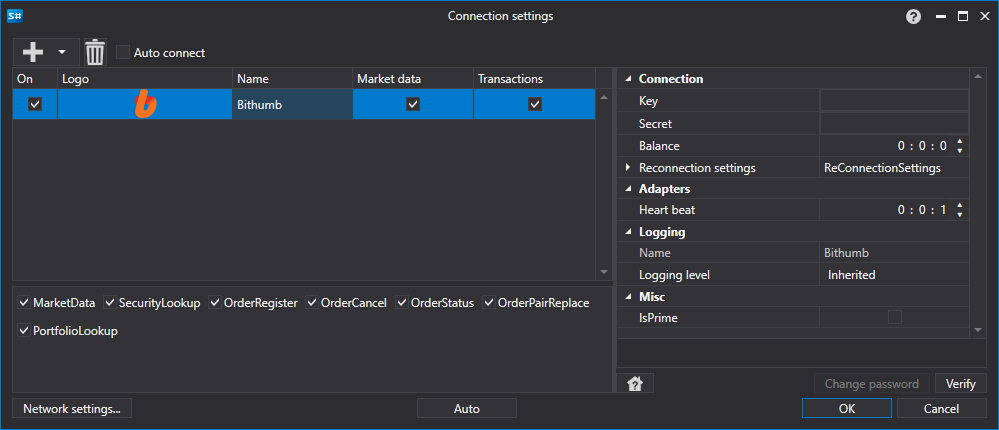Uncheck the OrderStatus message type
999x430 pixels.
pyautogui.click(x=402, y=303)
